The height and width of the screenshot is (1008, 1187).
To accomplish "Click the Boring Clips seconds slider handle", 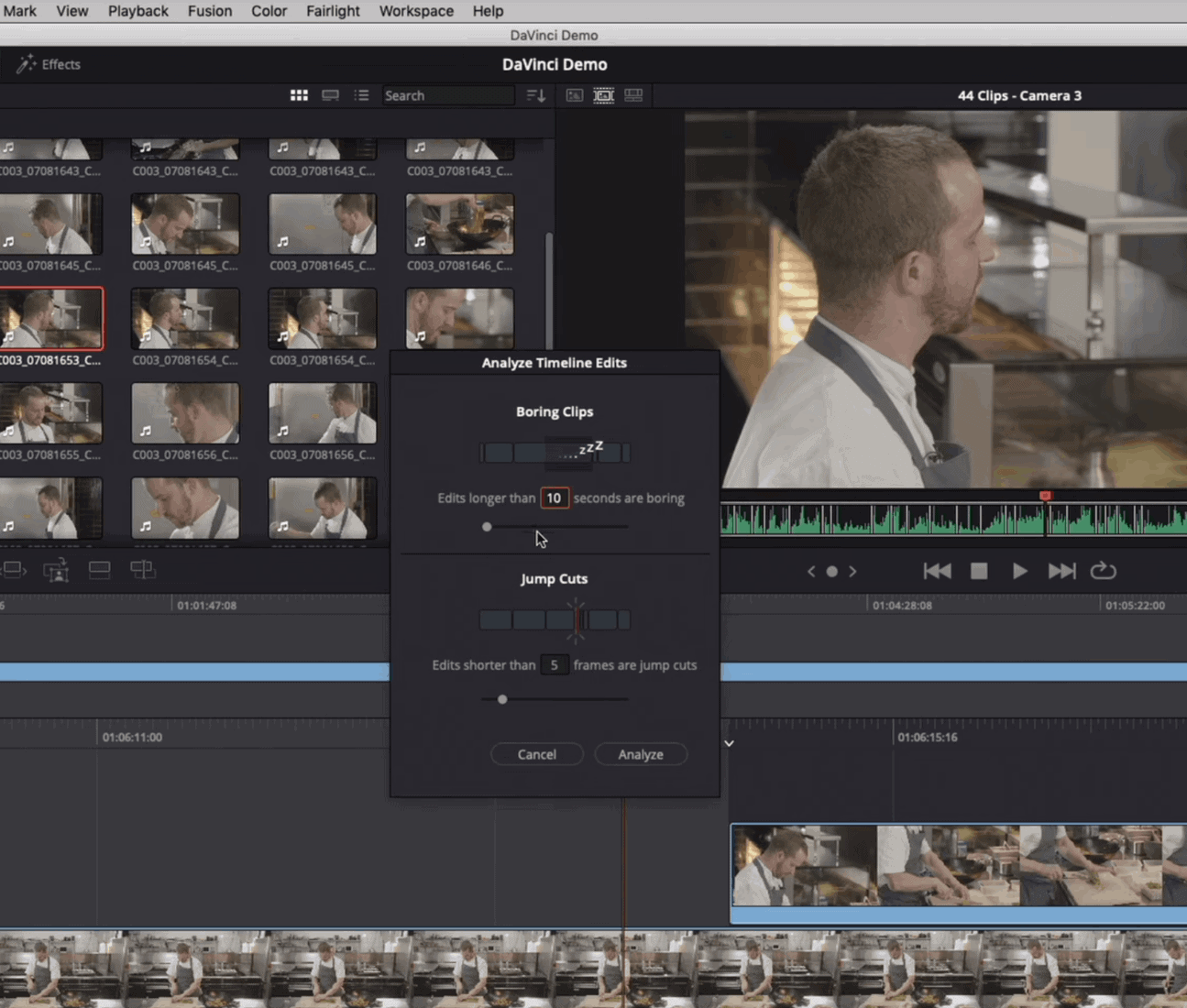I will (x=487, y=527).
